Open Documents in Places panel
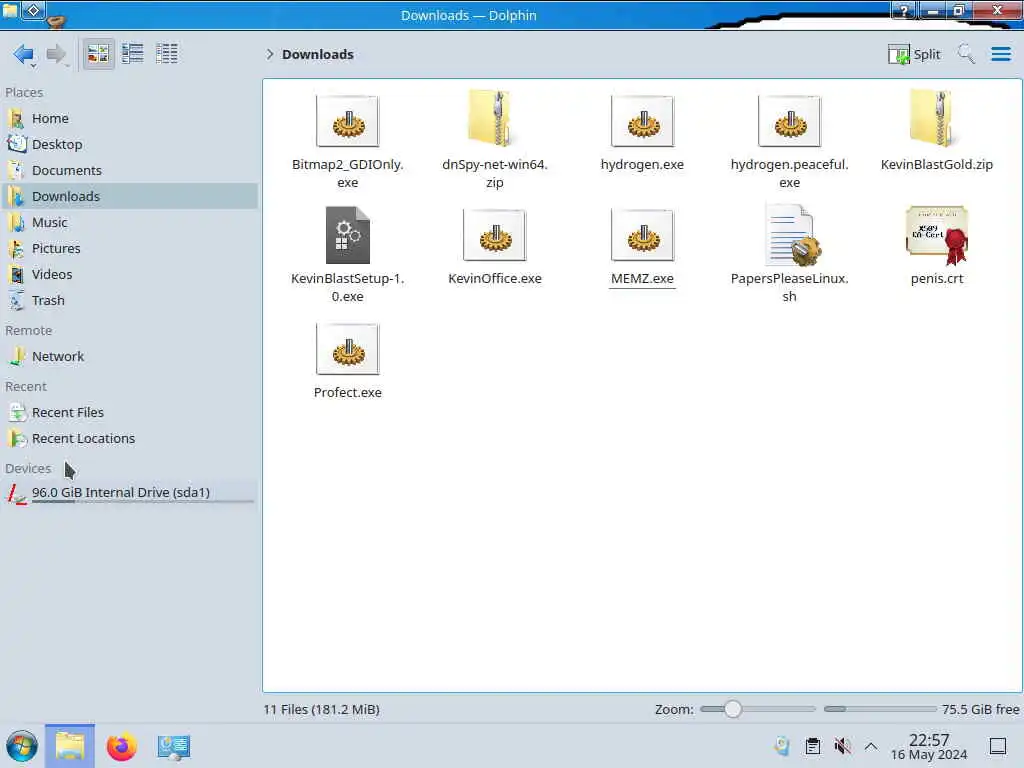 pyautogui.click(x=131, y=170)
